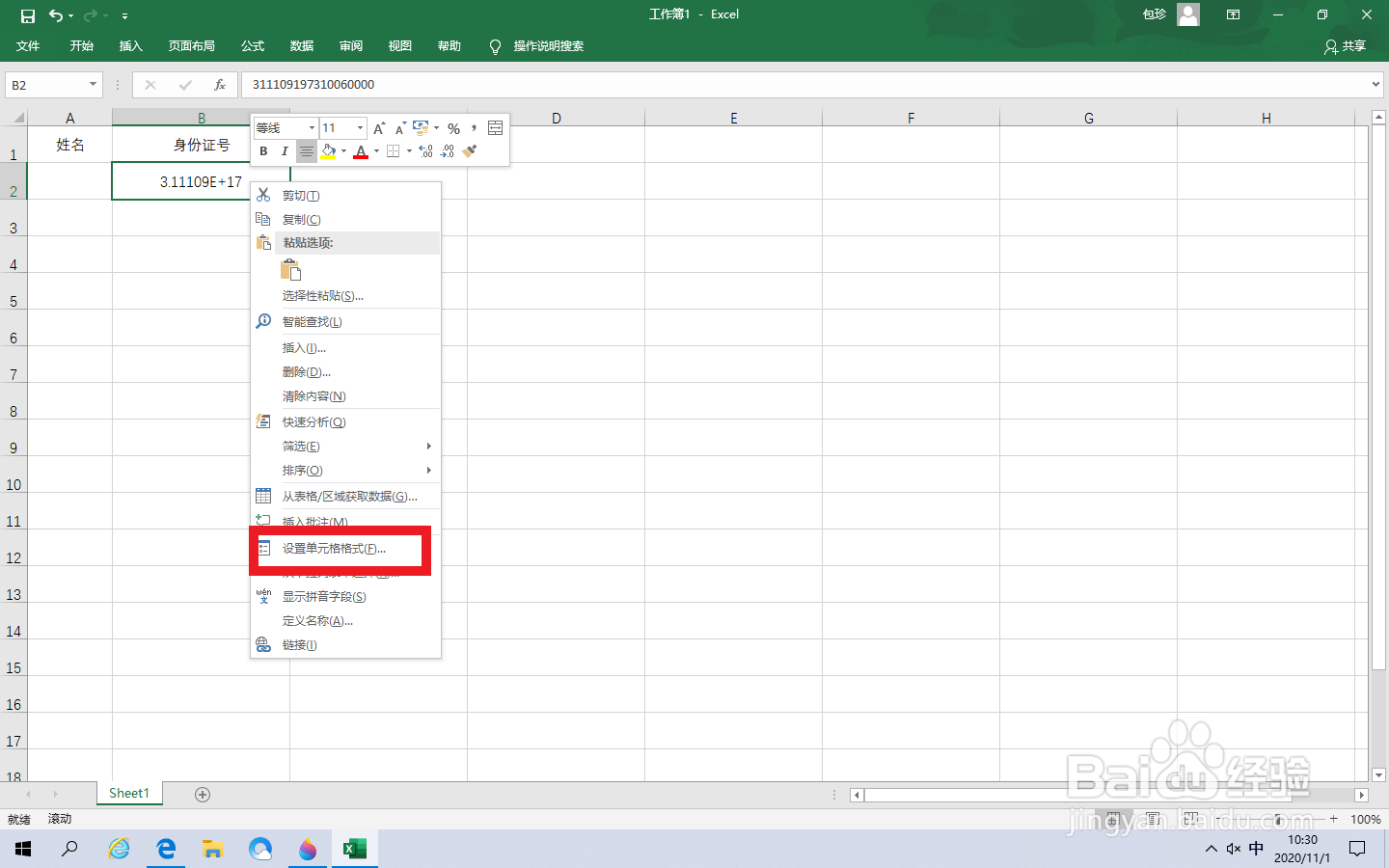The image size is (1389, 868).
Task: Open the font color dropdown arrow
Action: (x=376, y=151)
